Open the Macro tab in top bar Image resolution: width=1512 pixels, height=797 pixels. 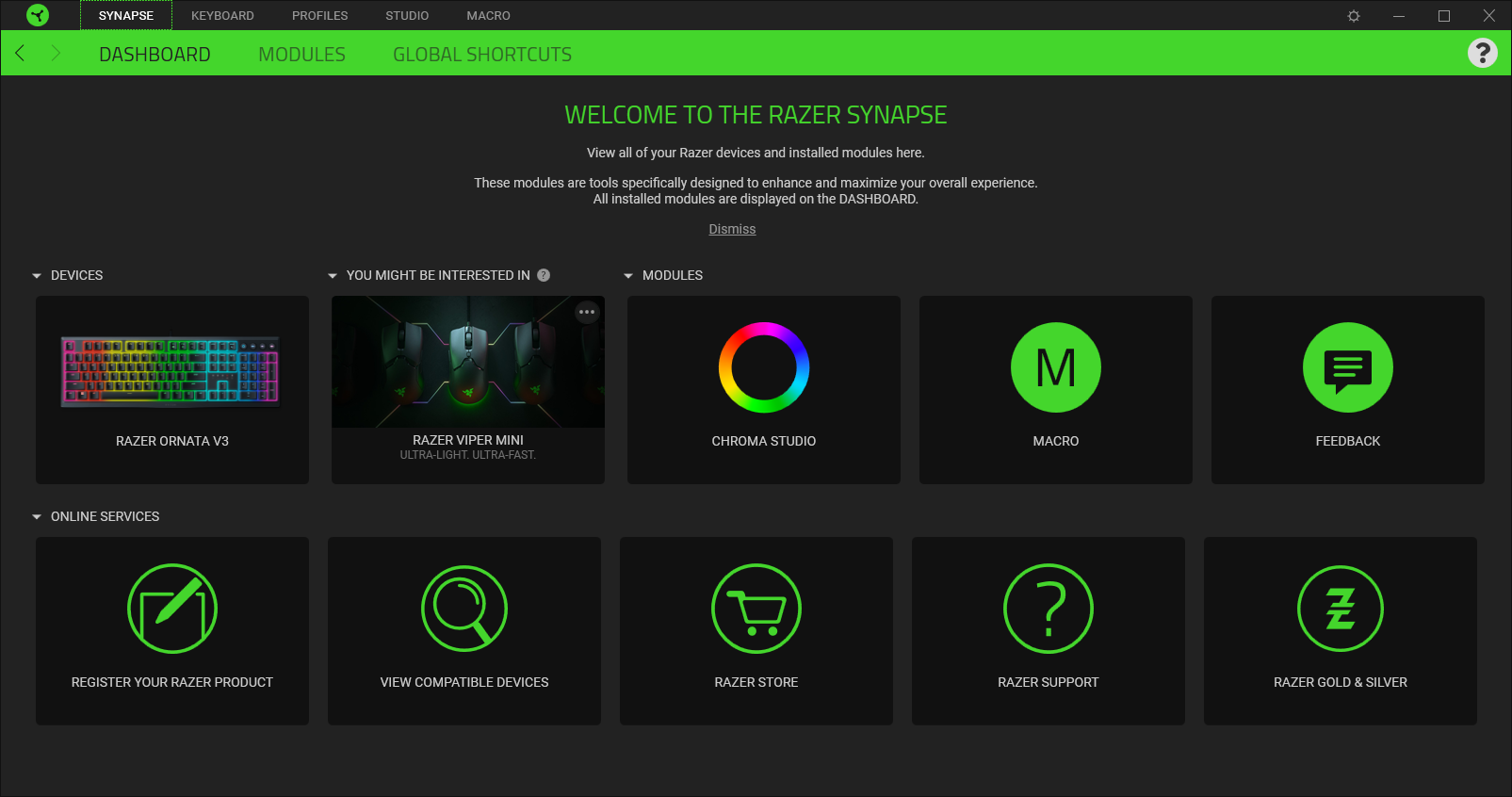(x=488, y=15)
